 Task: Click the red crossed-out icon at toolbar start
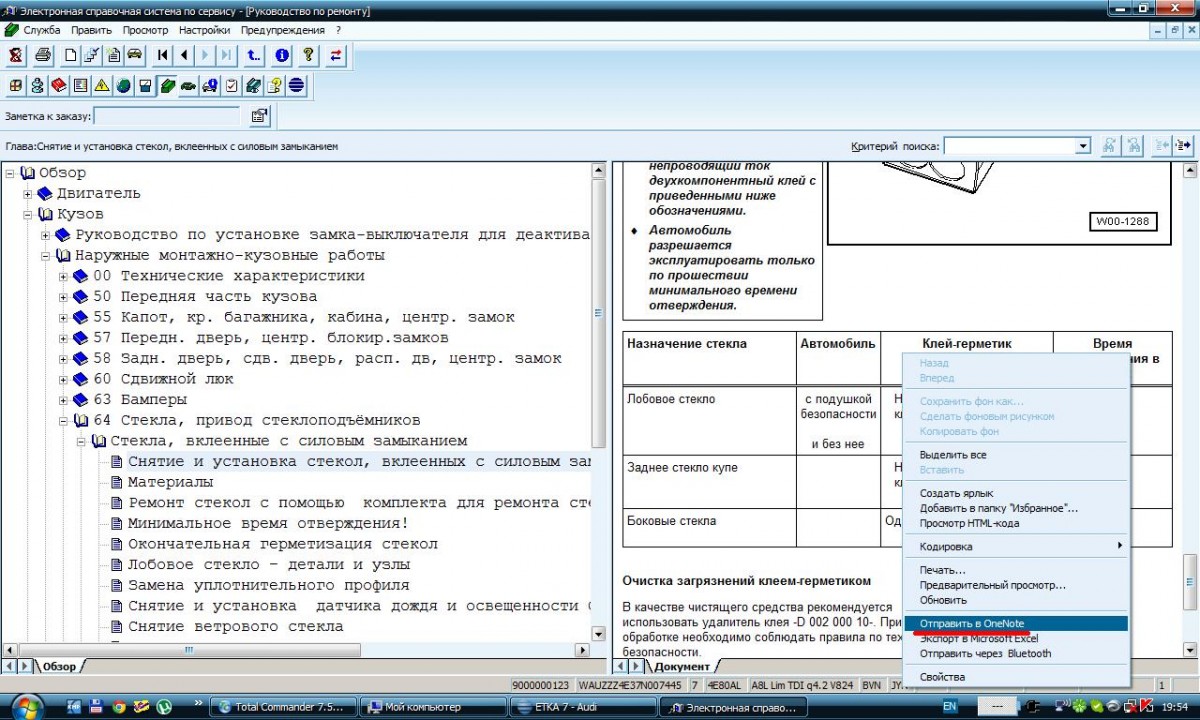click(16, 55)
